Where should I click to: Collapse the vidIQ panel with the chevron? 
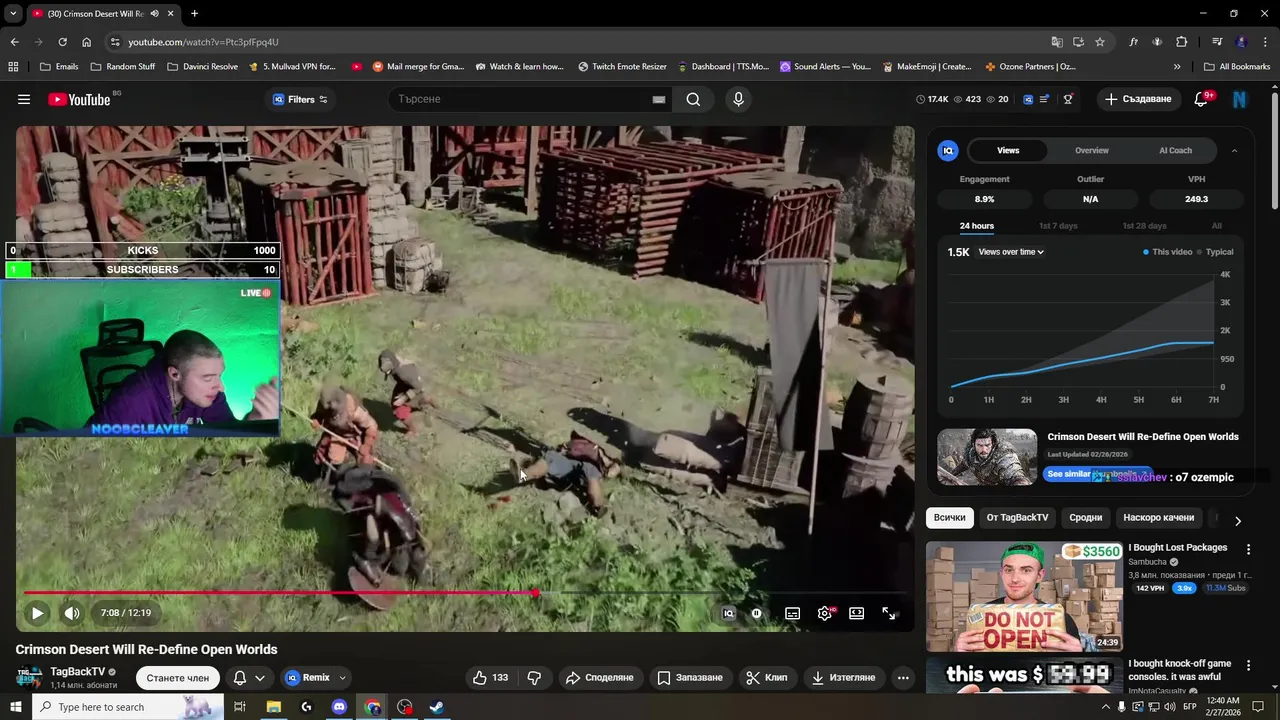(1234, 150)
